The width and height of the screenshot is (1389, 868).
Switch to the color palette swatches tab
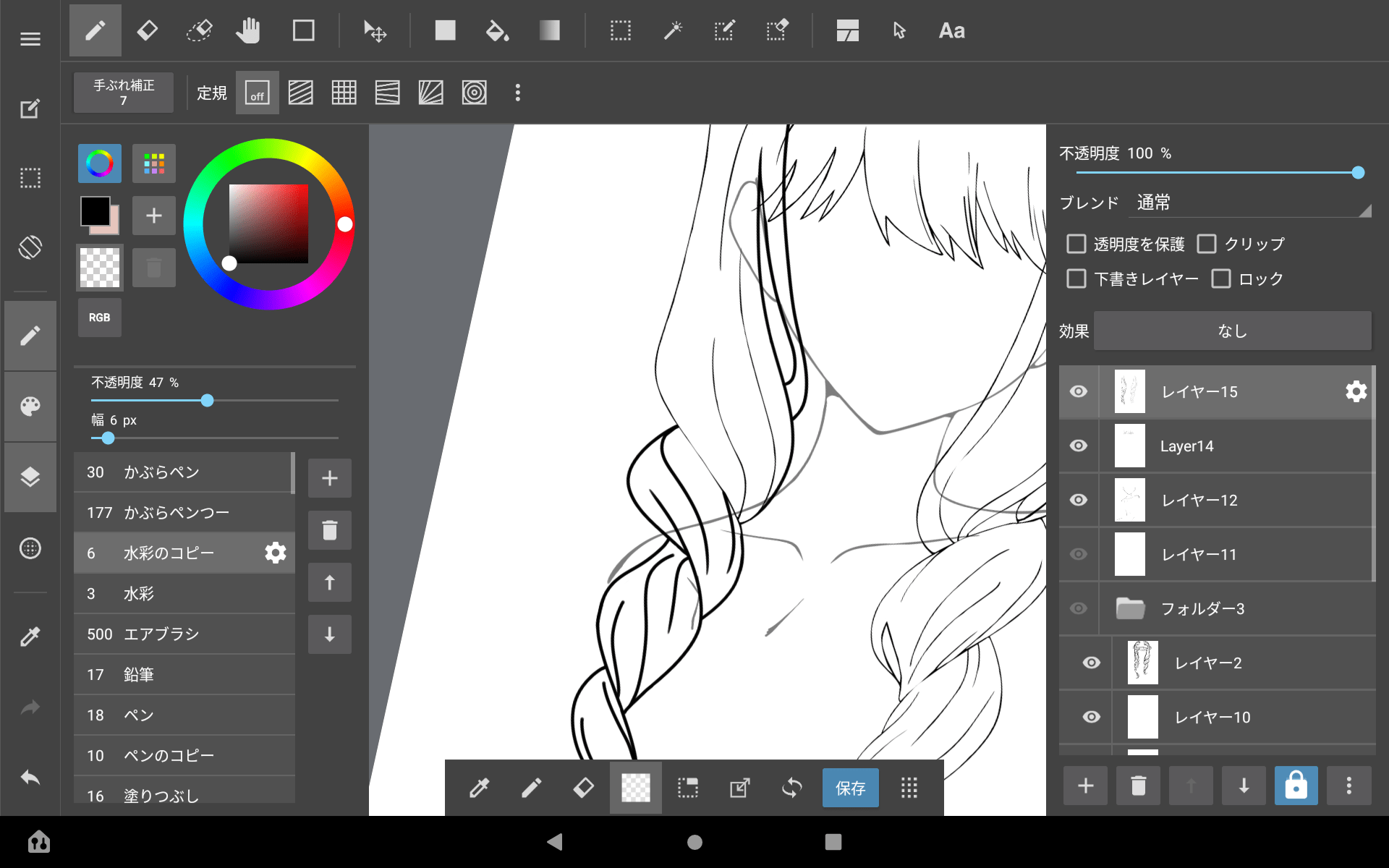pos(153,163)
